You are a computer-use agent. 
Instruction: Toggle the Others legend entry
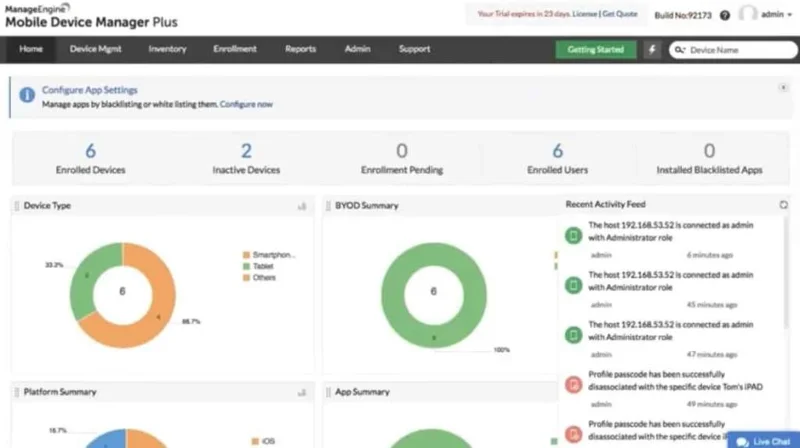(259, 278)
